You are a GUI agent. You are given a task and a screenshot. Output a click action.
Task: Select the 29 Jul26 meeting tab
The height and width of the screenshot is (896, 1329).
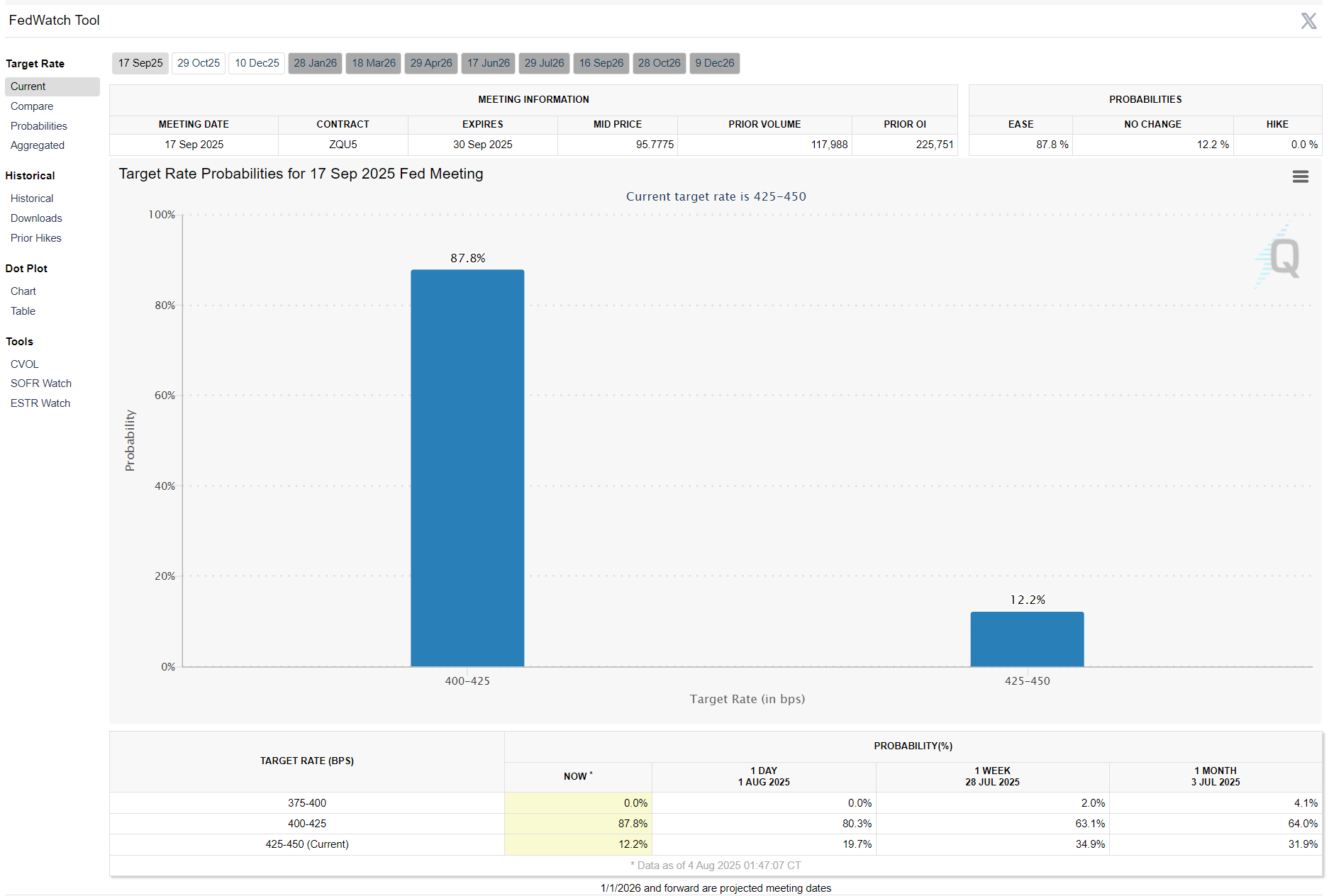pyautogui.click(x=545, y=63)
